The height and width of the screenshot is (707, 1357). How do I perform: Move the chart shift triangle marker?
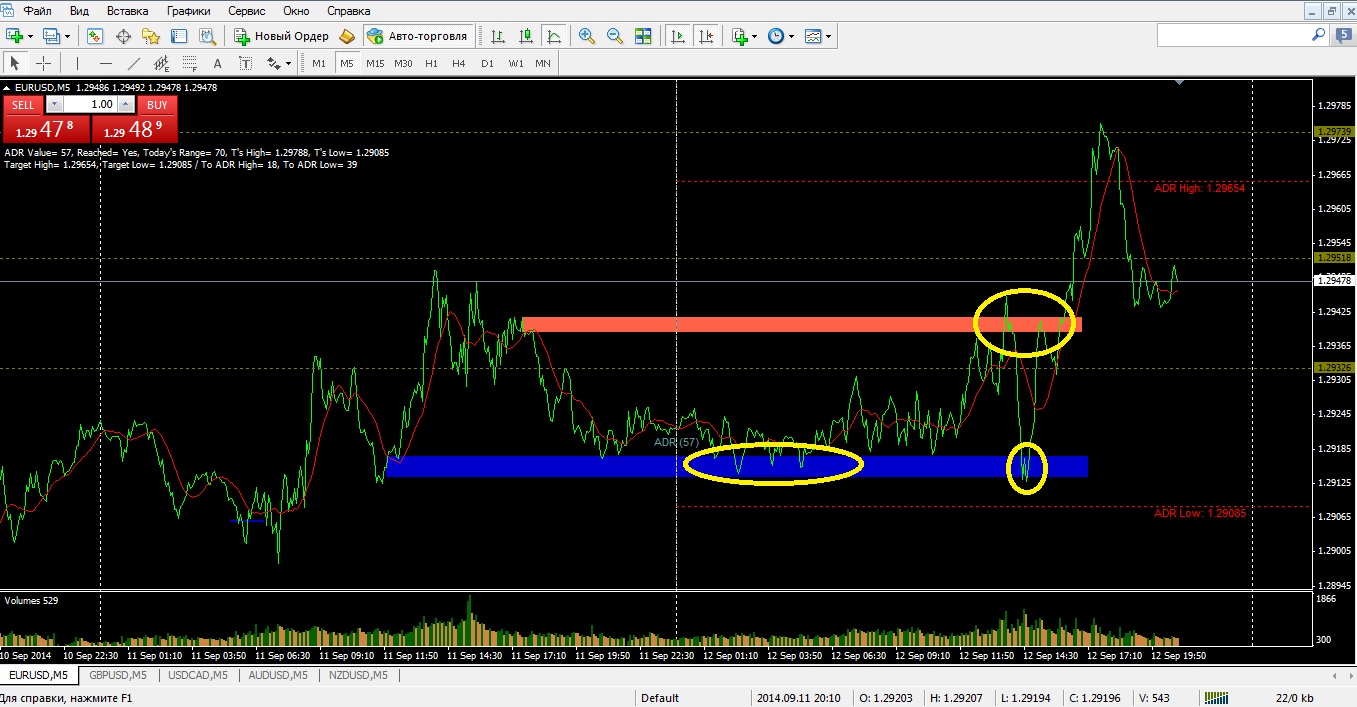tap(1180, 83)
